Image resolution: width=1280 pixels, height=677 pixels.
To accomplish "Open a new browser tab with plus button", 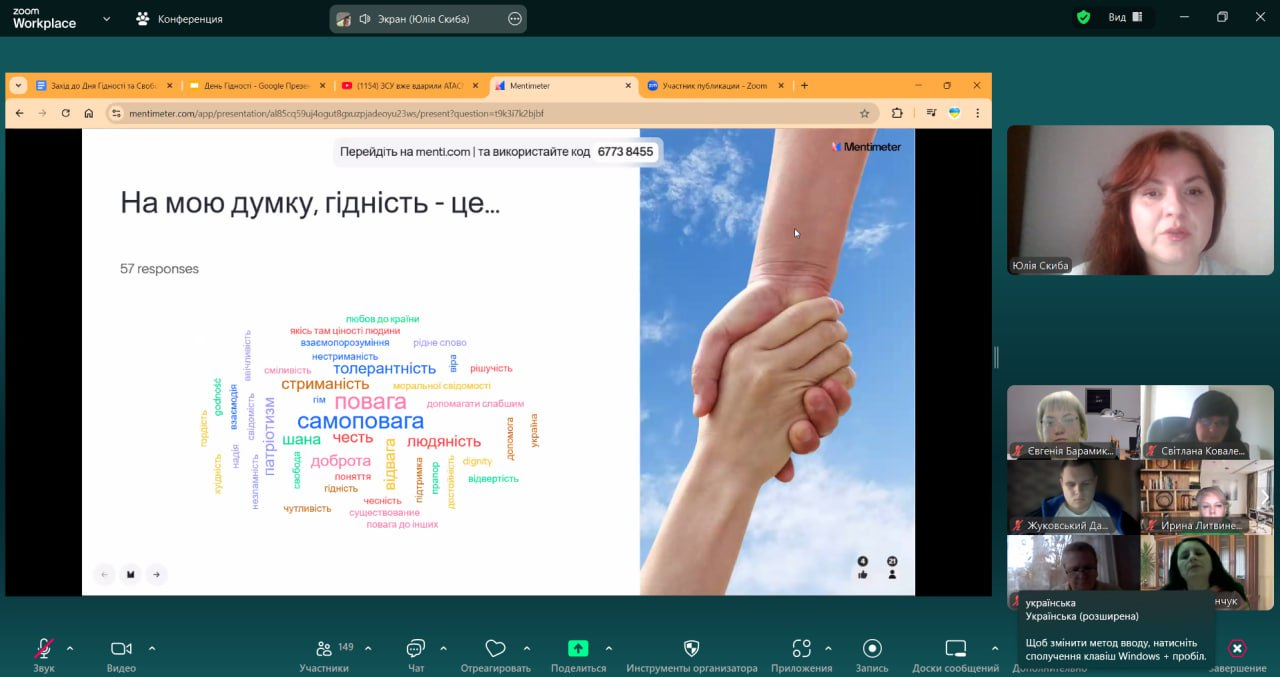I will pyautogui.click(x=804, y=86).
